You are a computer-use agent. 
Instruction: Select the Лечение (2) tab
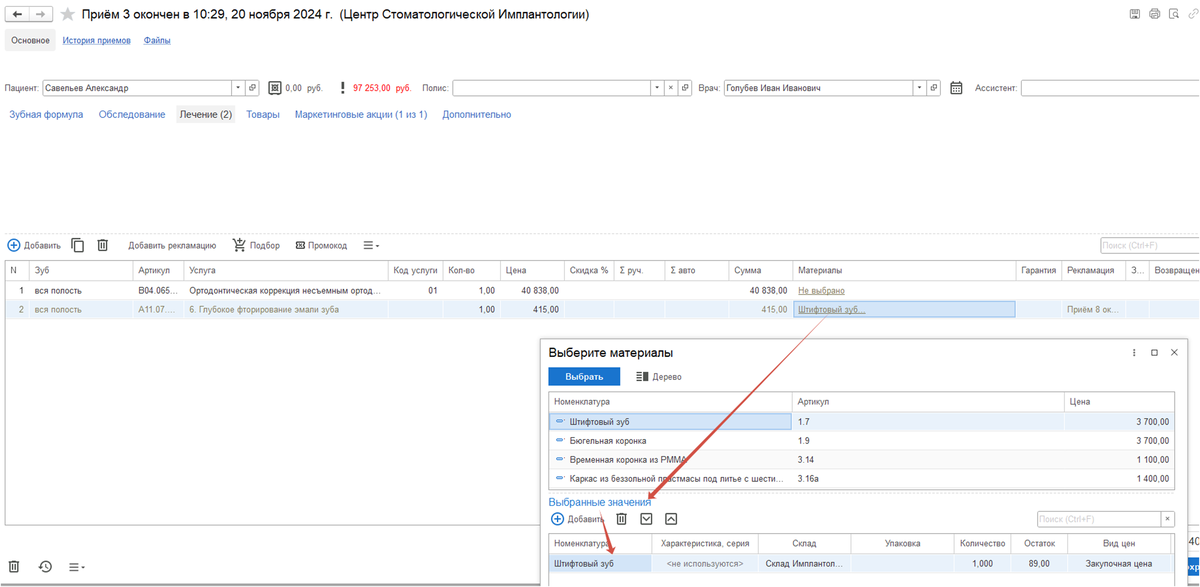tap(206, 115)
